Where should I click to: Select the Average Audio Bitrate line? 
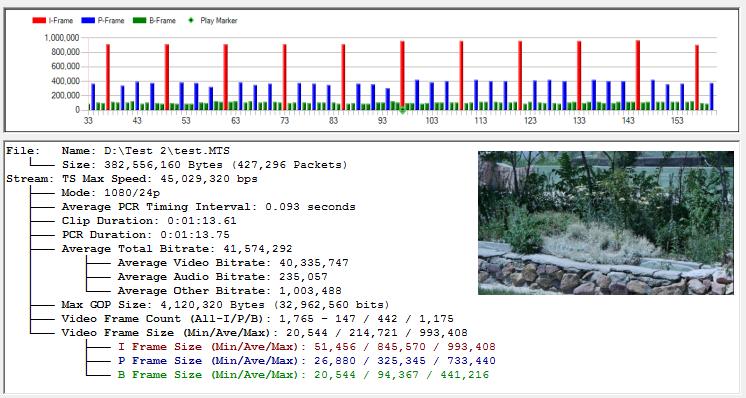[223, 276]
